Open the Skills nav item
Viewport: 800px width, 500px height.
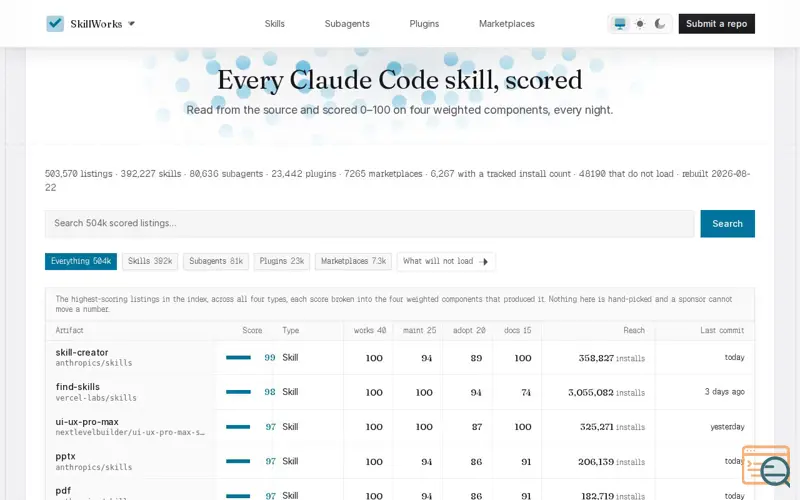[274, 23]
